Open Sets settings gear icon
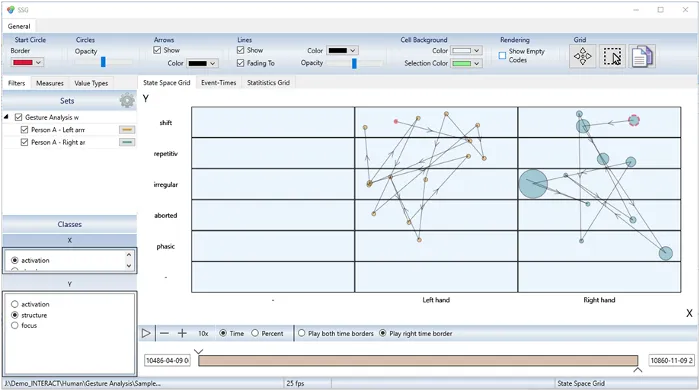Image resolution: width=700 pixels, height=391 pixels. (127, 101)
